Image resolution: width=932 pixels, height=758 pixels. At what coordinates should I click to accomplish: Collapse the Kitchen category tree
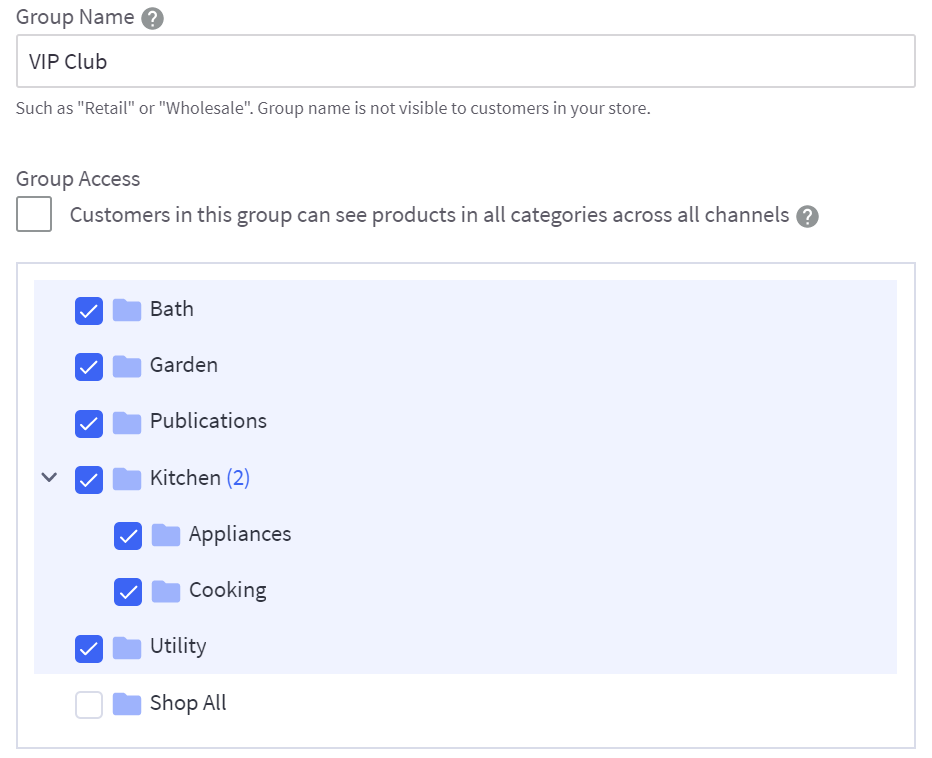pyautogui.click(x=49, y=478)
